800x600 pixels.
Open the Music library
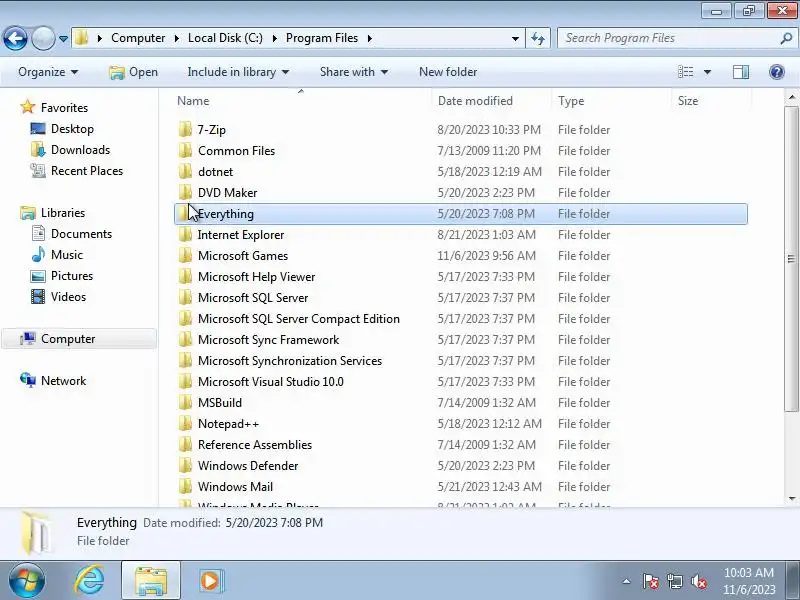pyautogui.click(x=66, y=255)
